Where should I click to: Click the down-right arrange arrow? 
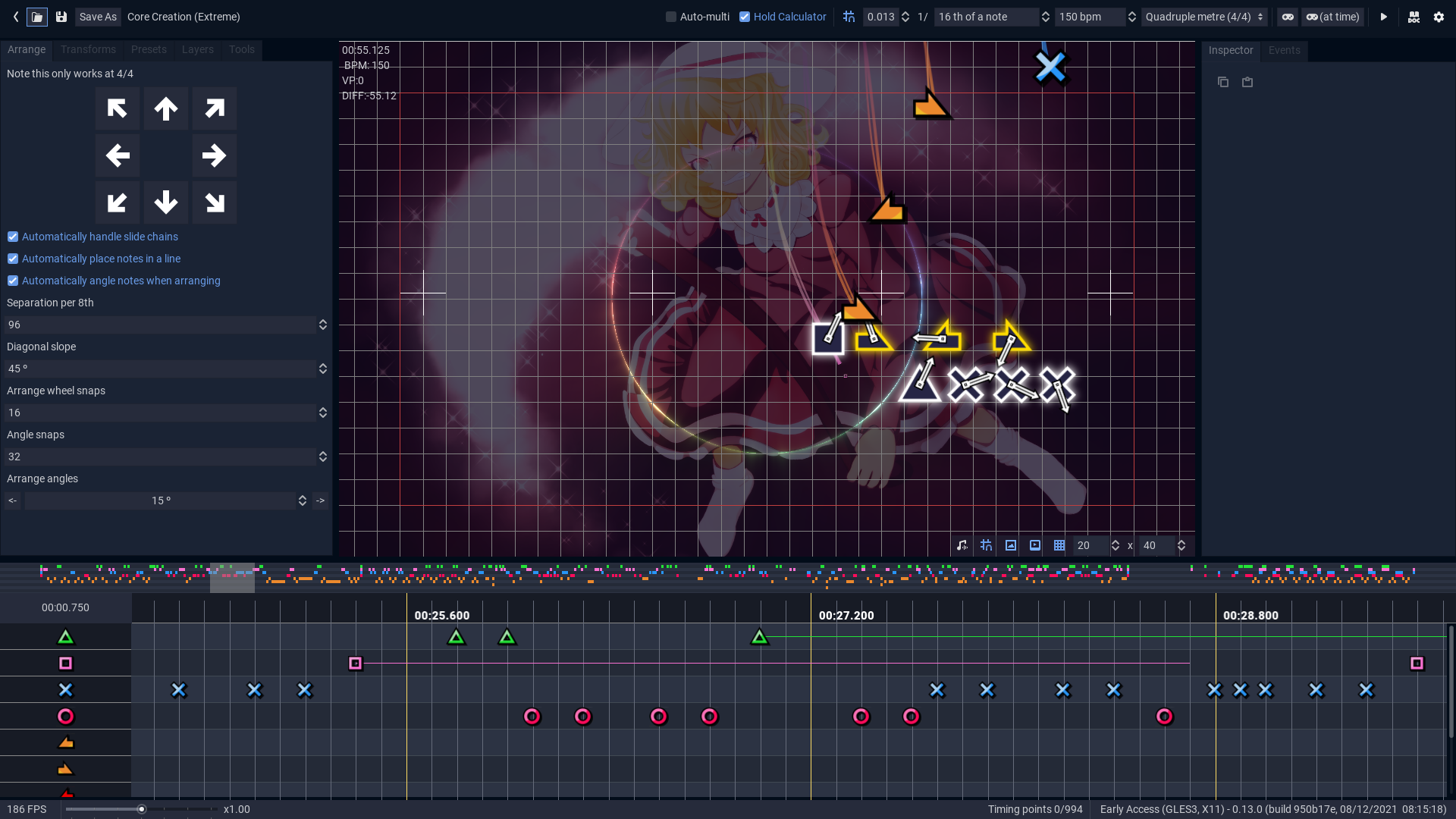click(x=215, y=202)
